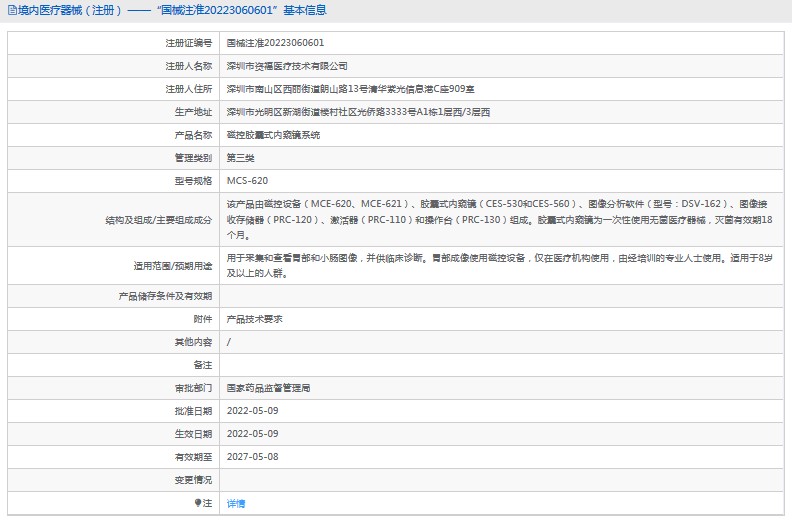Click the 其他内容 row label
The image size is (792, 522).
[193, 342]
